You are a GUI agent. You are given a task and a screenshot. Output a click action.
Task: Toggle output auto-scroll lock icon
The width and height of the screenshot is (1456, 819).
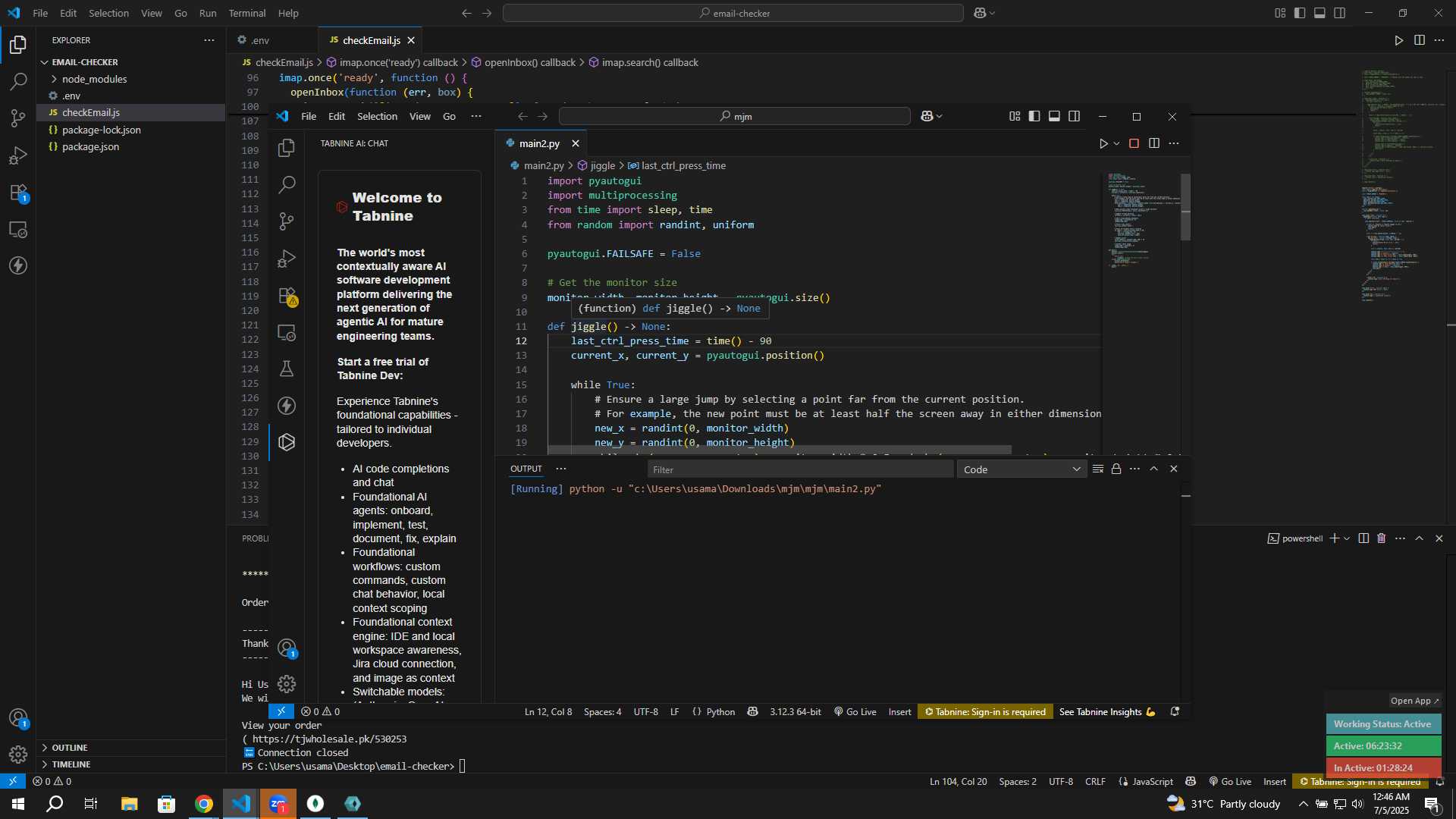point(1116,469)
